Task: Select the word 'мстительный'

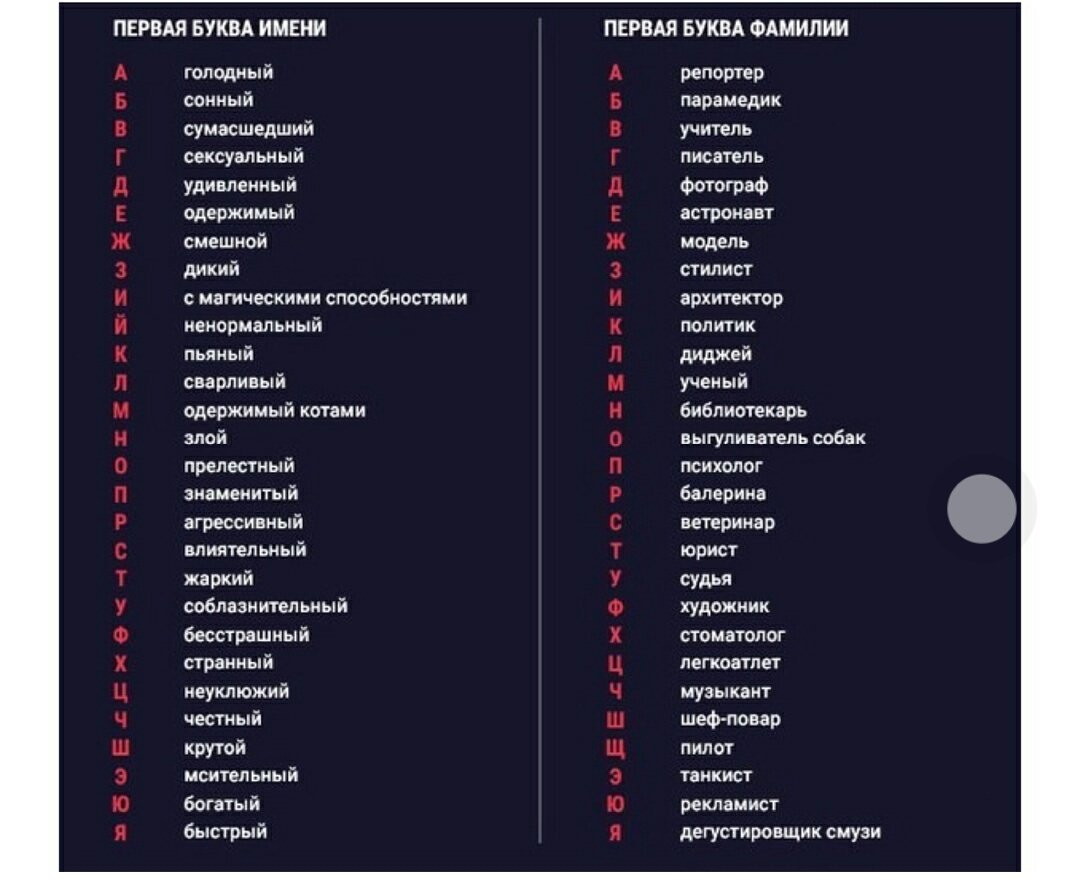Action: [240, 775]
